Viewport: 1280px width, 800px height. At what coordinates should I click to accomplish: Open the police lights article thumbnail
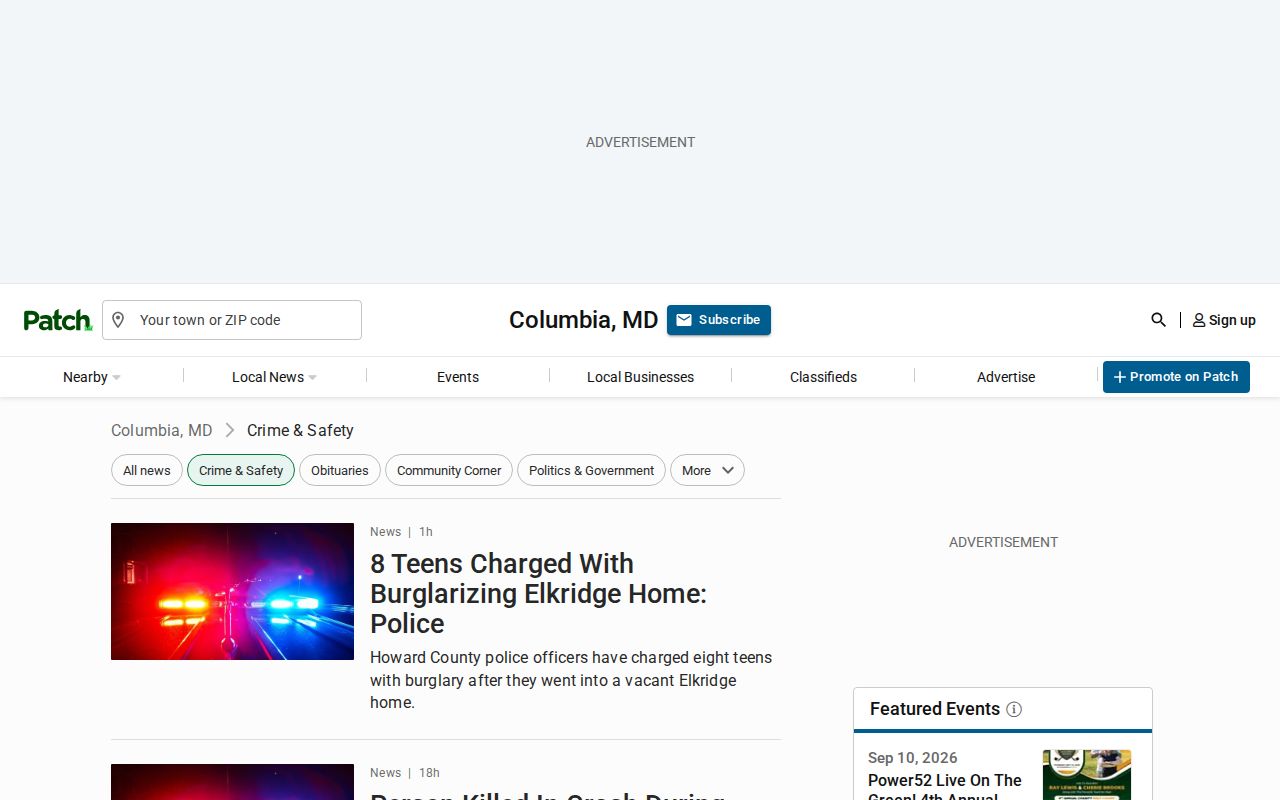232,591
